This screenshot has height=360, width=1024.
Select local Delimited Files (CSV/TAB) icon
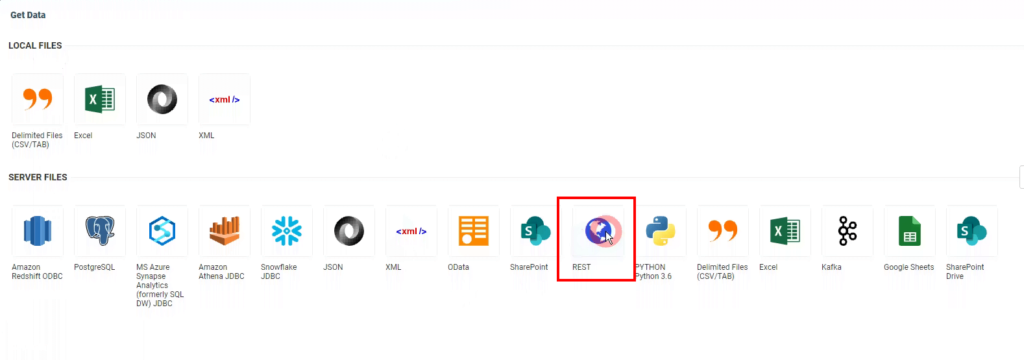point(38,99)
